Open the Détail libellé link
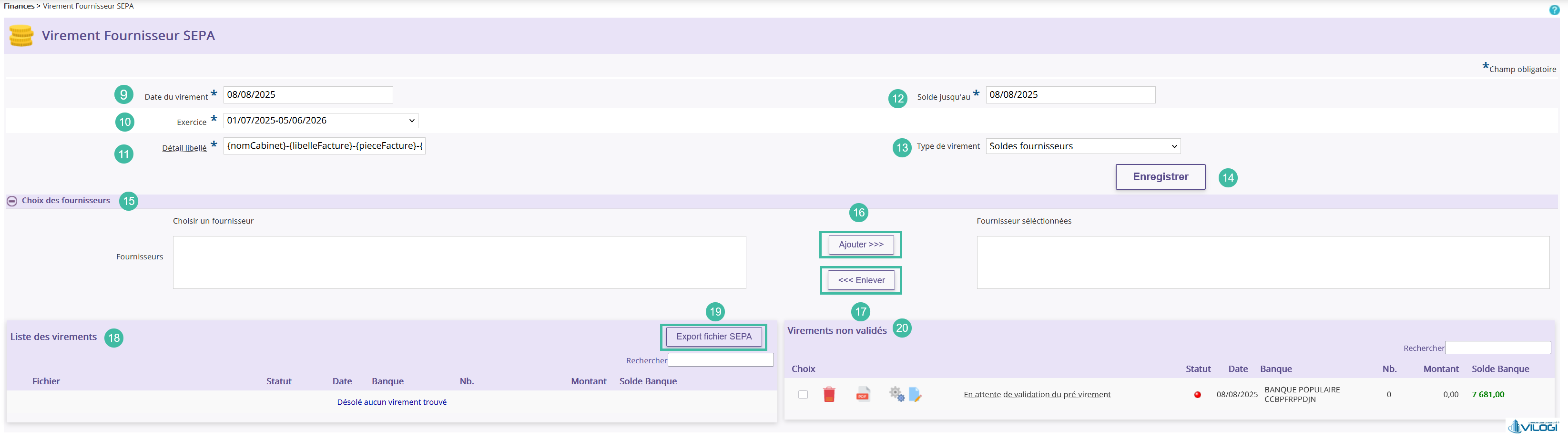 (184, 148)
